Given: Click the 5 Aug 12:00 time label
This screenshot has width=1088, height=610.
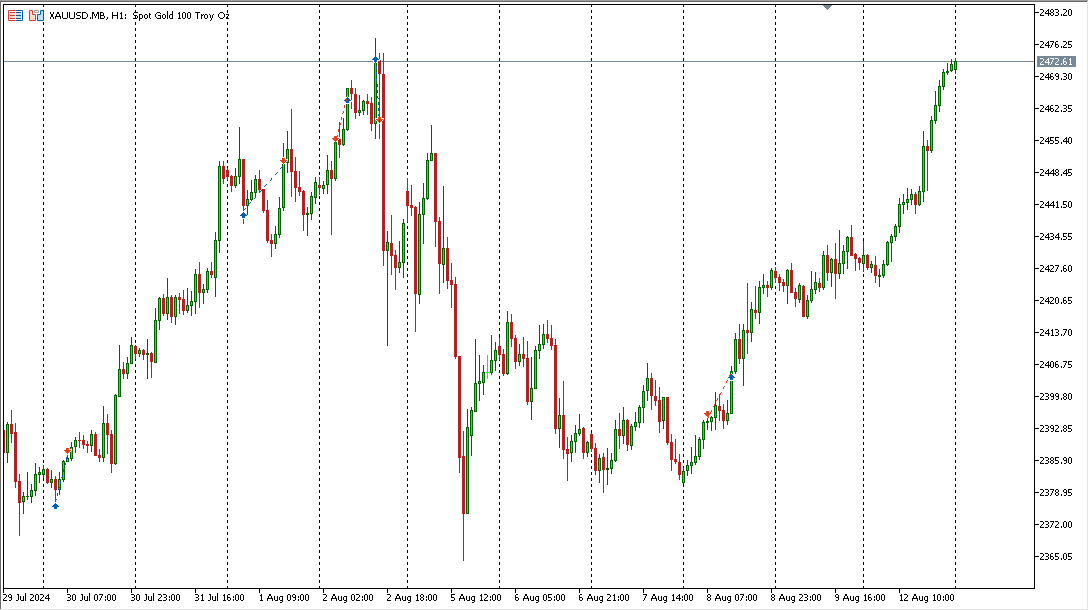Looking at the screenshot, I should click(475, 598).
